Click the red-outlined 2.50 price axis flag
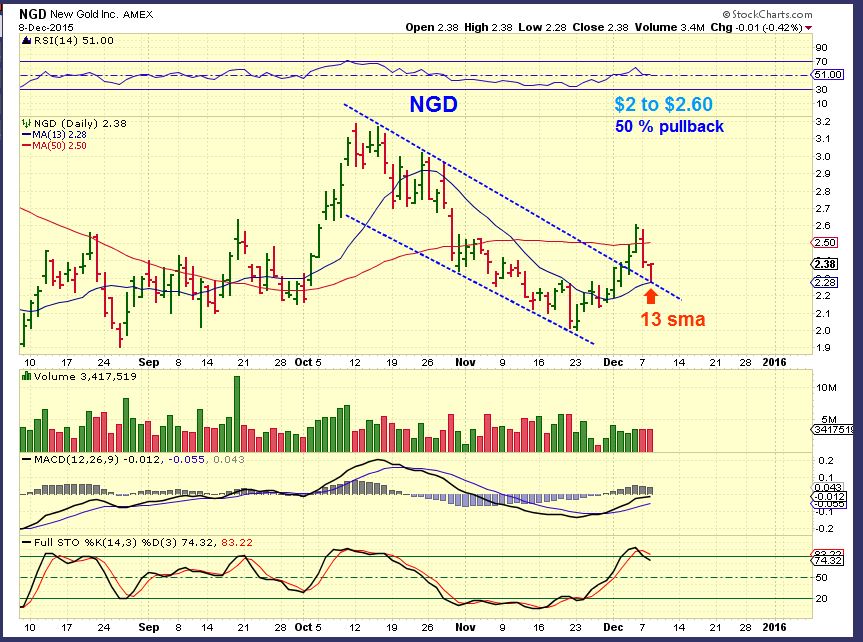Screen dimensions: 863x642 pyautogui.click(x=824, y=242)
